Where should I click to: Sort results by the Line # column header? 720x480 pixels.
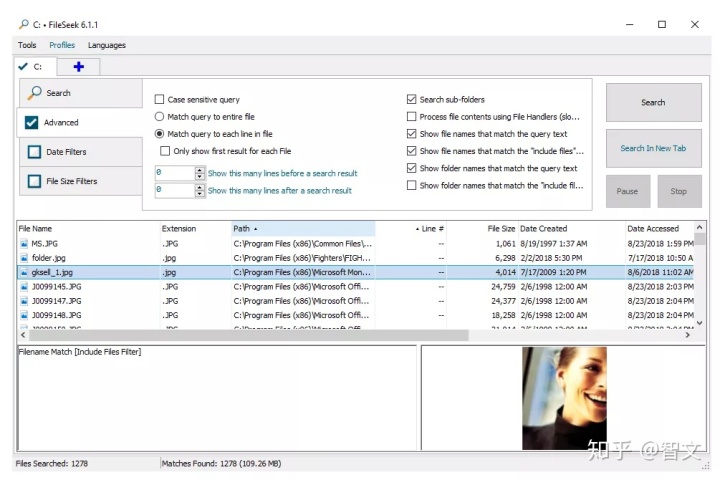tap(411, 228)
